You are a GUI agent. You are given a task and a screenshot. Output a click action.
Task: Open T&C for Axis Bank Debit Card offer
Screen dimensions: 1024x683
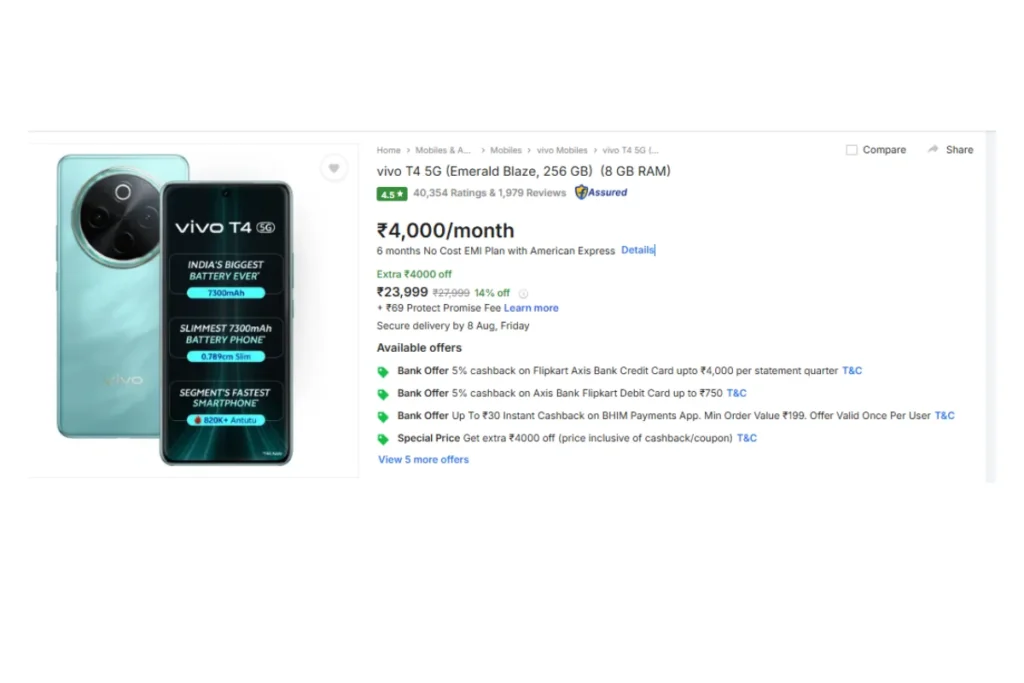736,393
